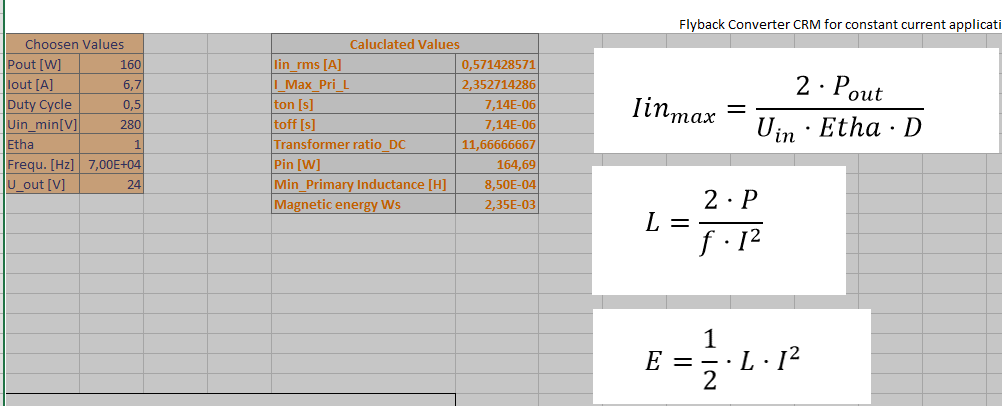Screen dimensions: 1002x406
Task: Select the Duty Cycle value 0,5
Action: coord(112,104)
